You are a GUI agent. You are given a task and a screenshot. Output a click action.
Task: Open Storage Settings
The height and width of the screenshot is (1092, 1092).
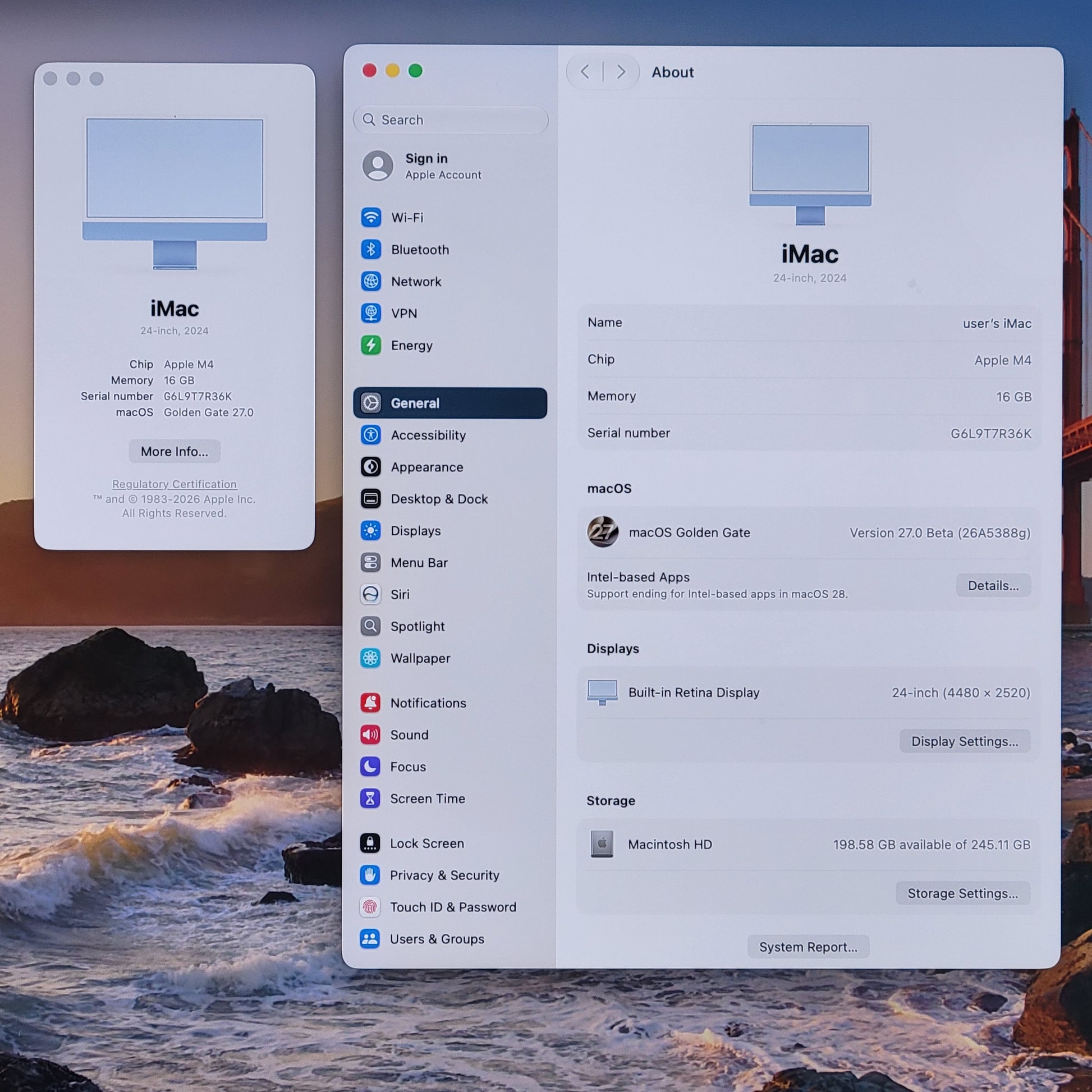click(962, 893)
